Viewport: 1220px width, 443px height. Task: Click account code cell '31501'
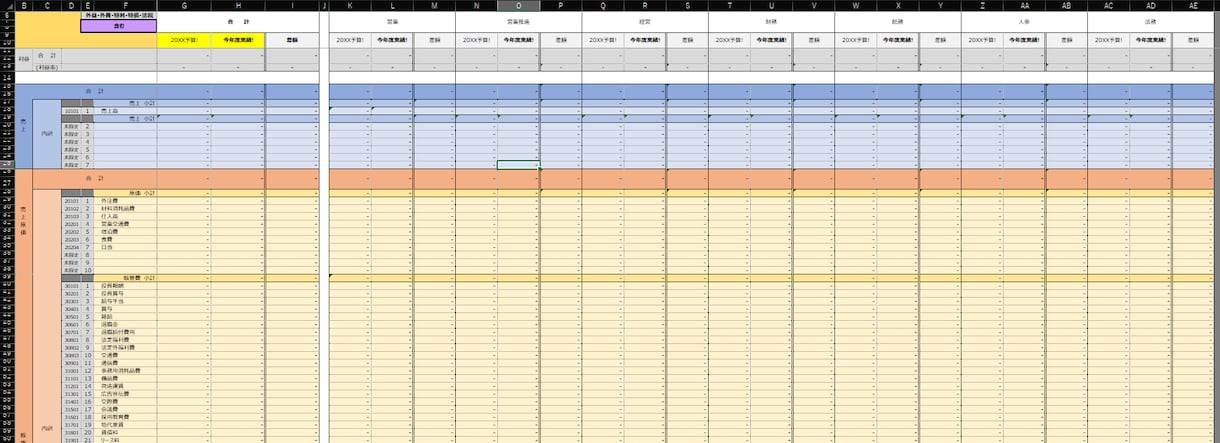[71, 409]
